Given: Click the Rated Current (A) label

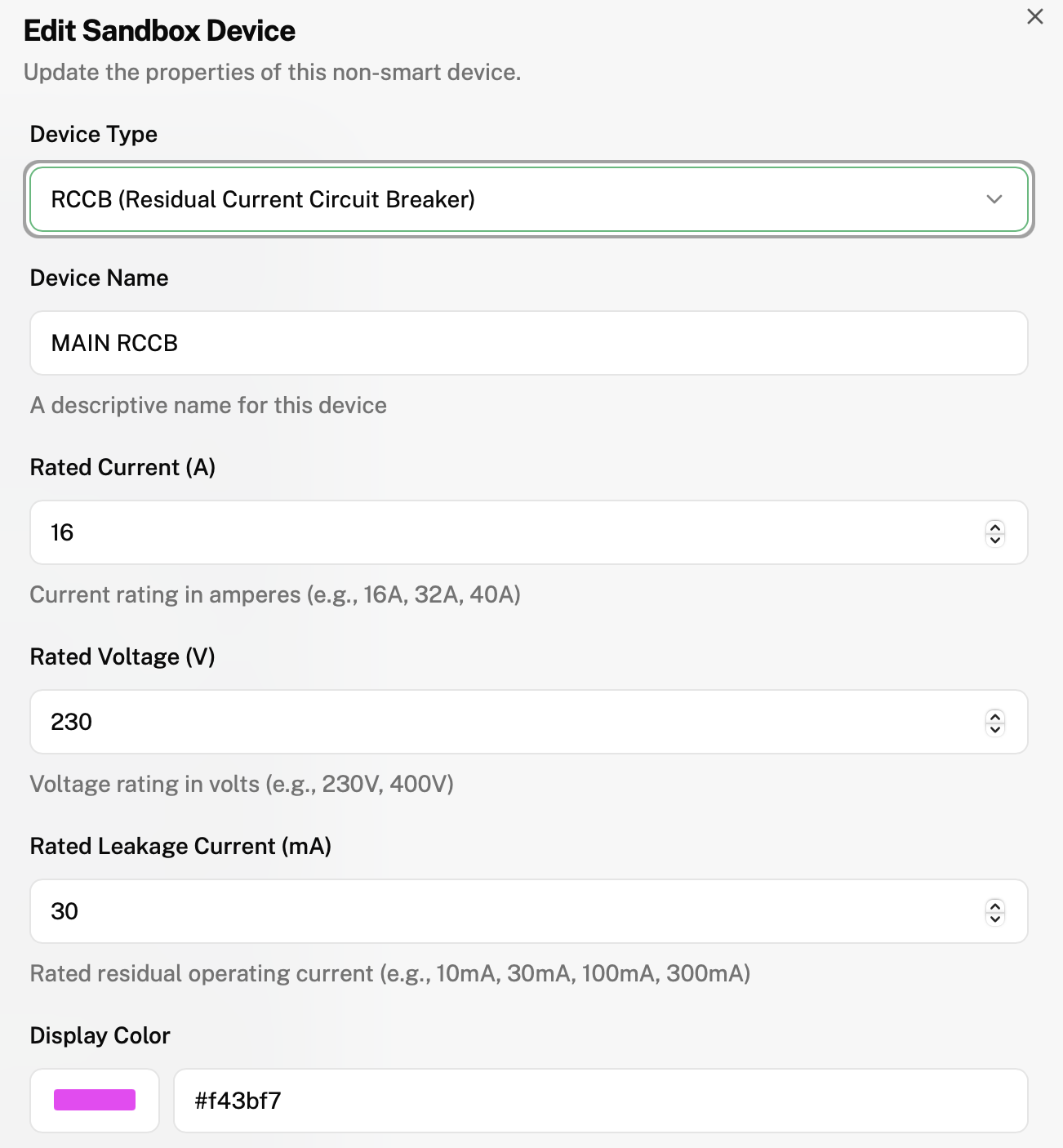Looking at the screenshot, I should pos(122,468).
